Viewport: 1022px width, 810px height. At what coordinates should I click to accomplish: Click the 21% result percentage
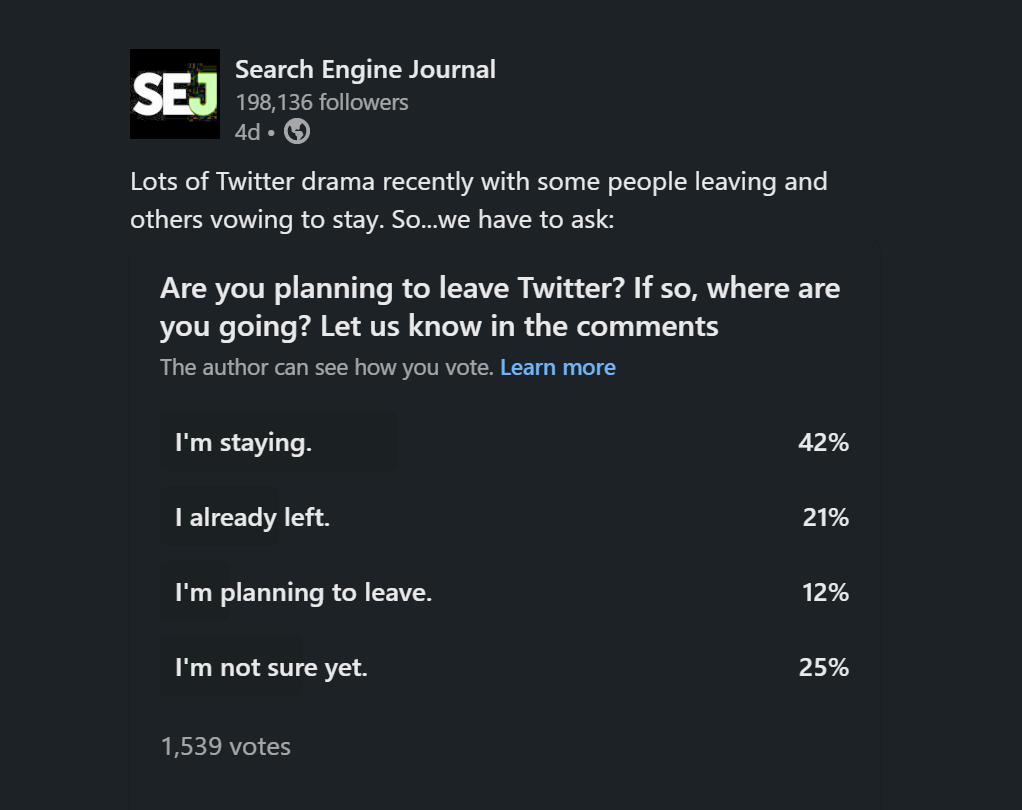(x=825, y=518)
